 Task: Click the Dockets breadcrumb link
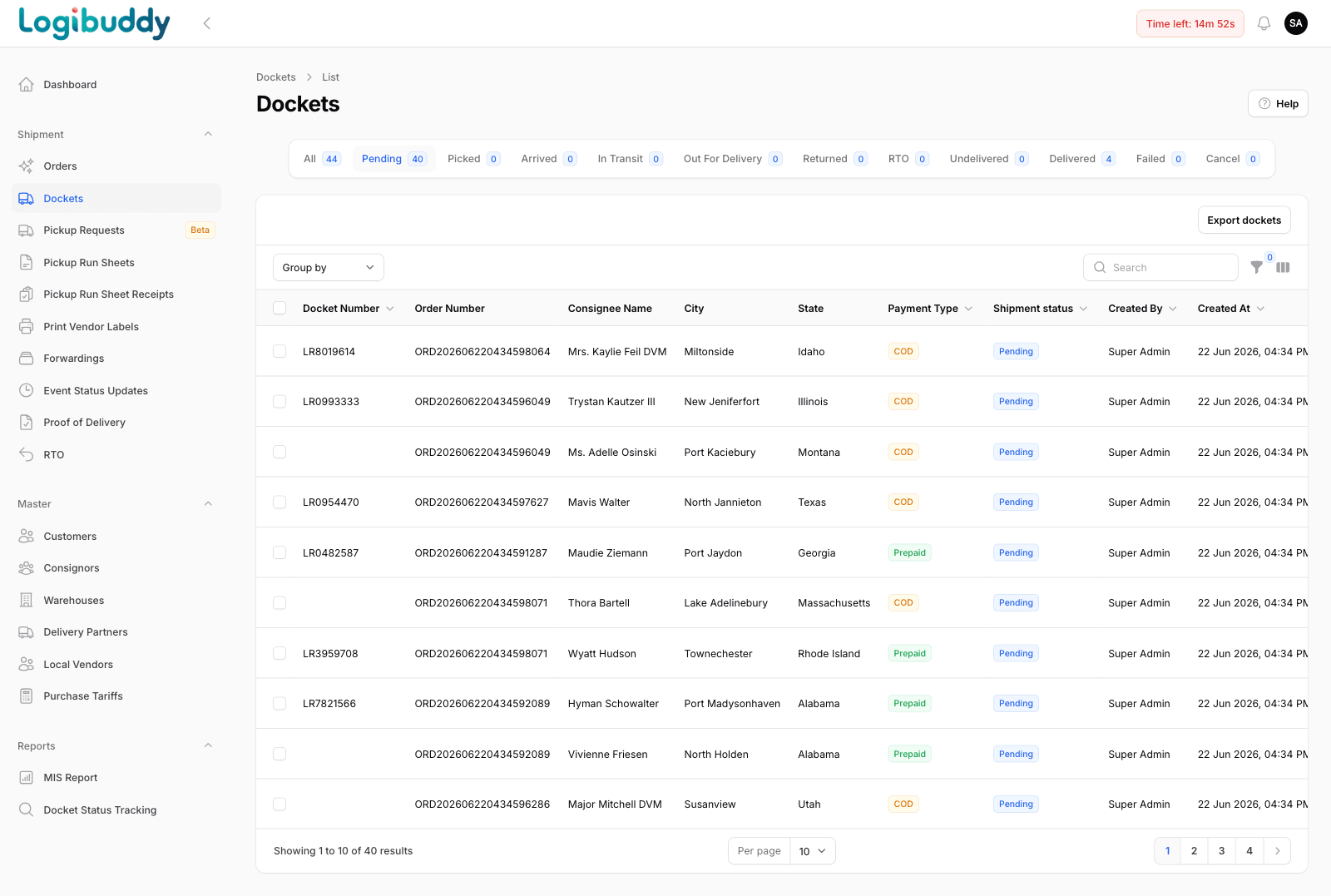coord(276,77)
